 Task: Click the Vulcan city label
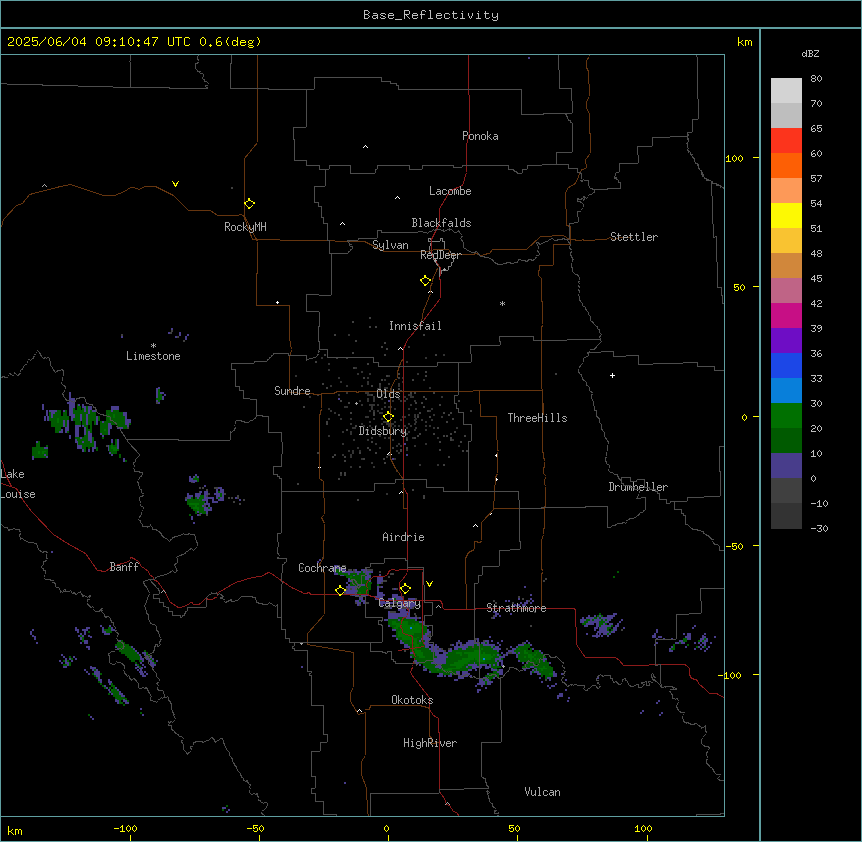click(x=542, y=792)
